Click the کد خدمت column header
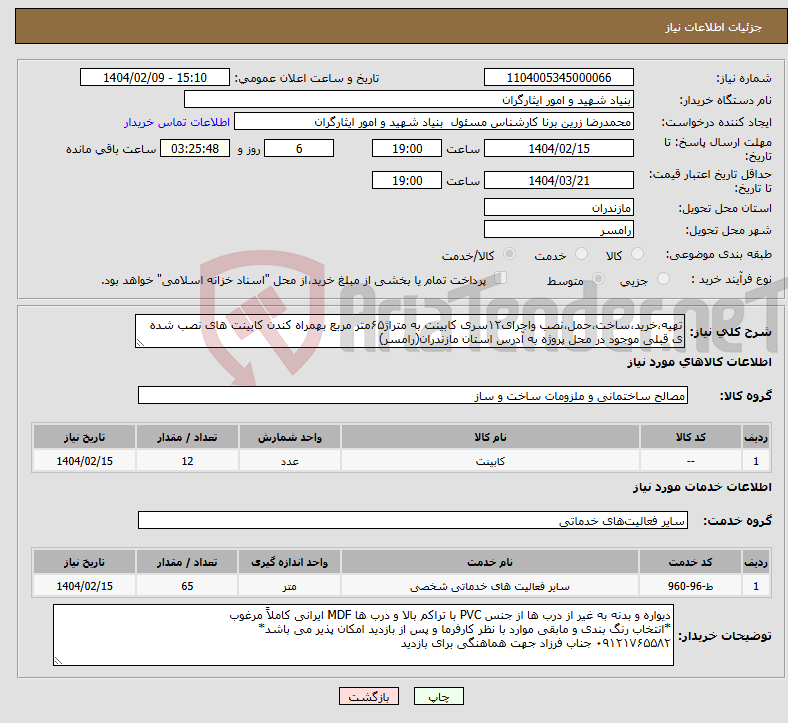This screenshot has width=788, height=723. coord(691,562)
